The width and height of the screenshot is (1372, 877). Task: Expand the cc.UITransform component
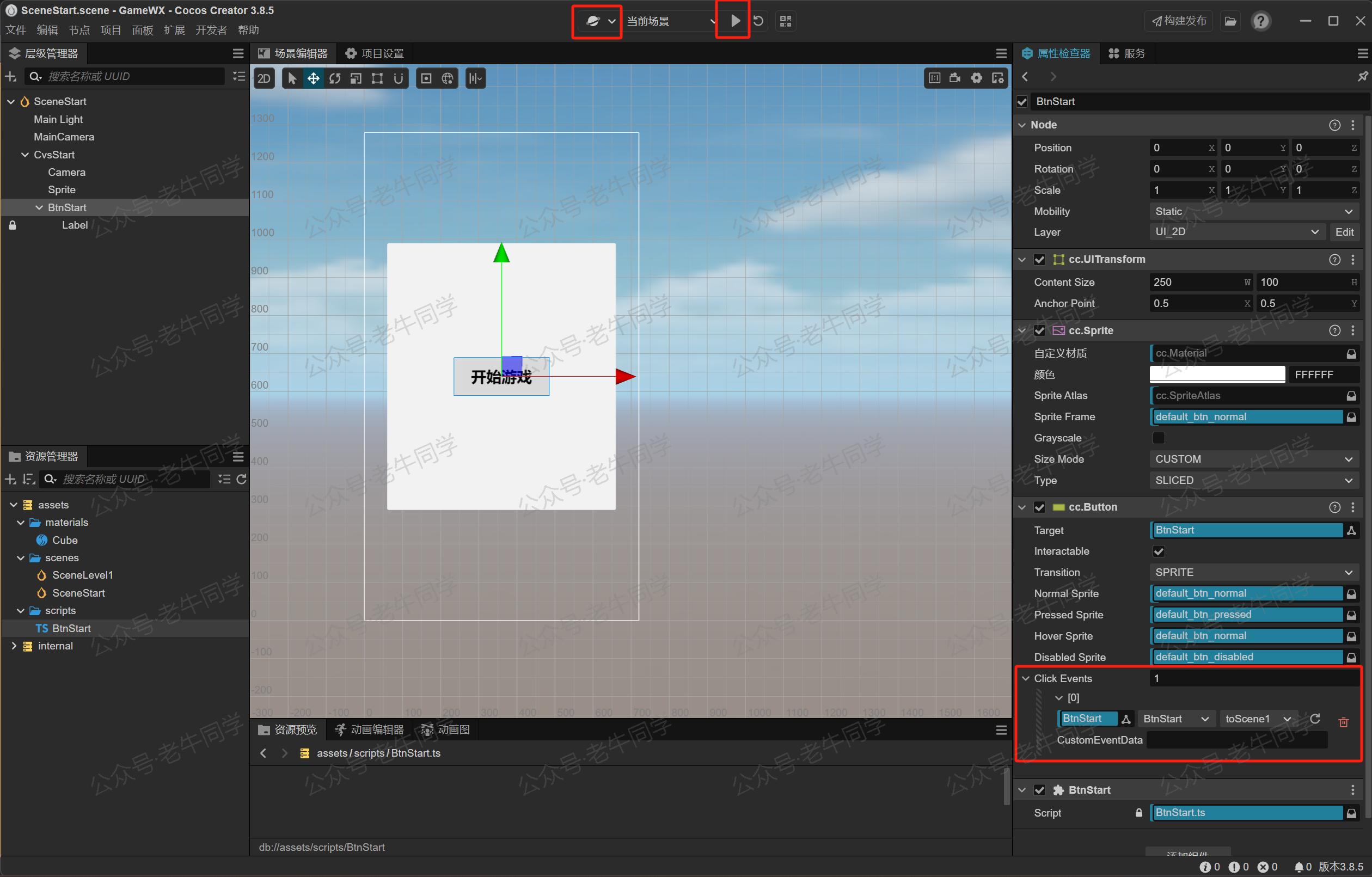[1025, 260]
